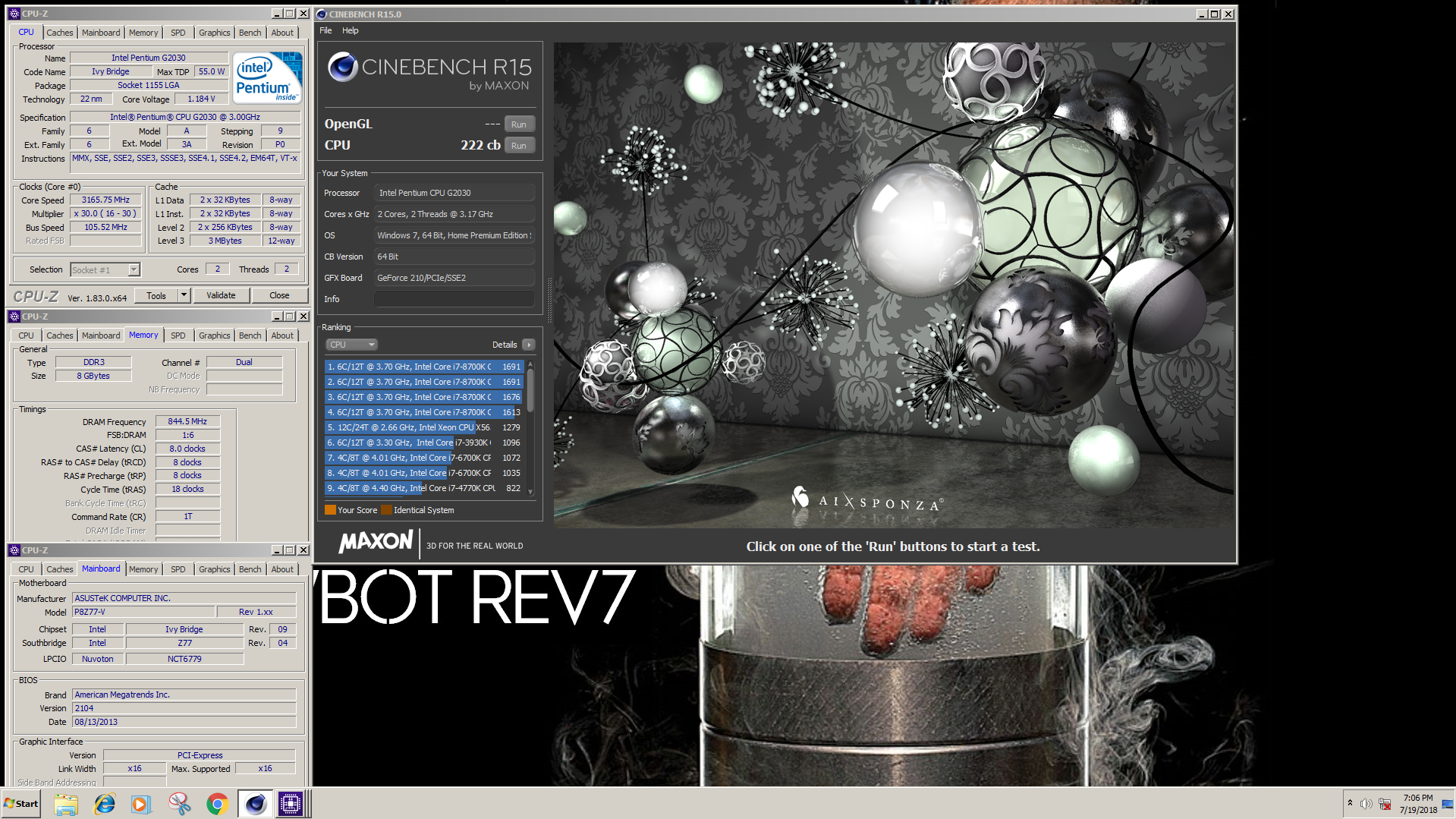Open Caches tab in bottom CPU-Z window

pyautogui.click(x=59, y=569)
